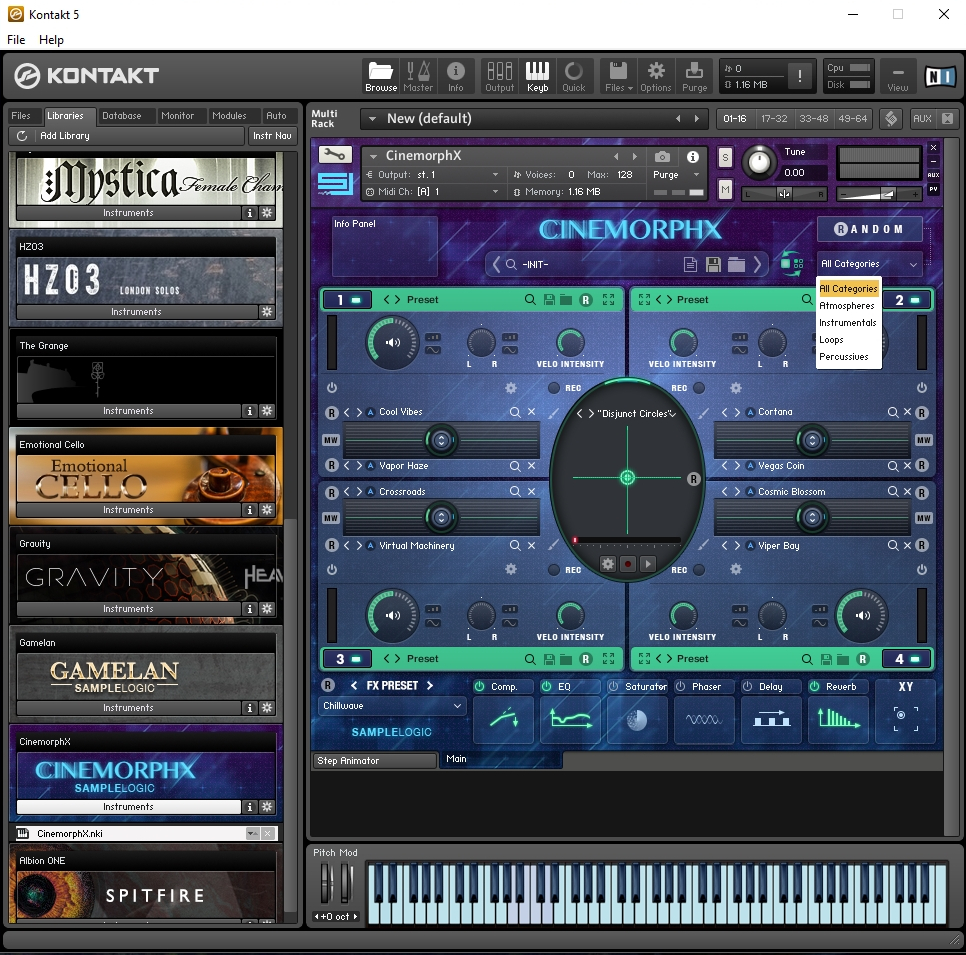Open the EQ effect graphic
This screenshot has width=966, height=955.
570,719
